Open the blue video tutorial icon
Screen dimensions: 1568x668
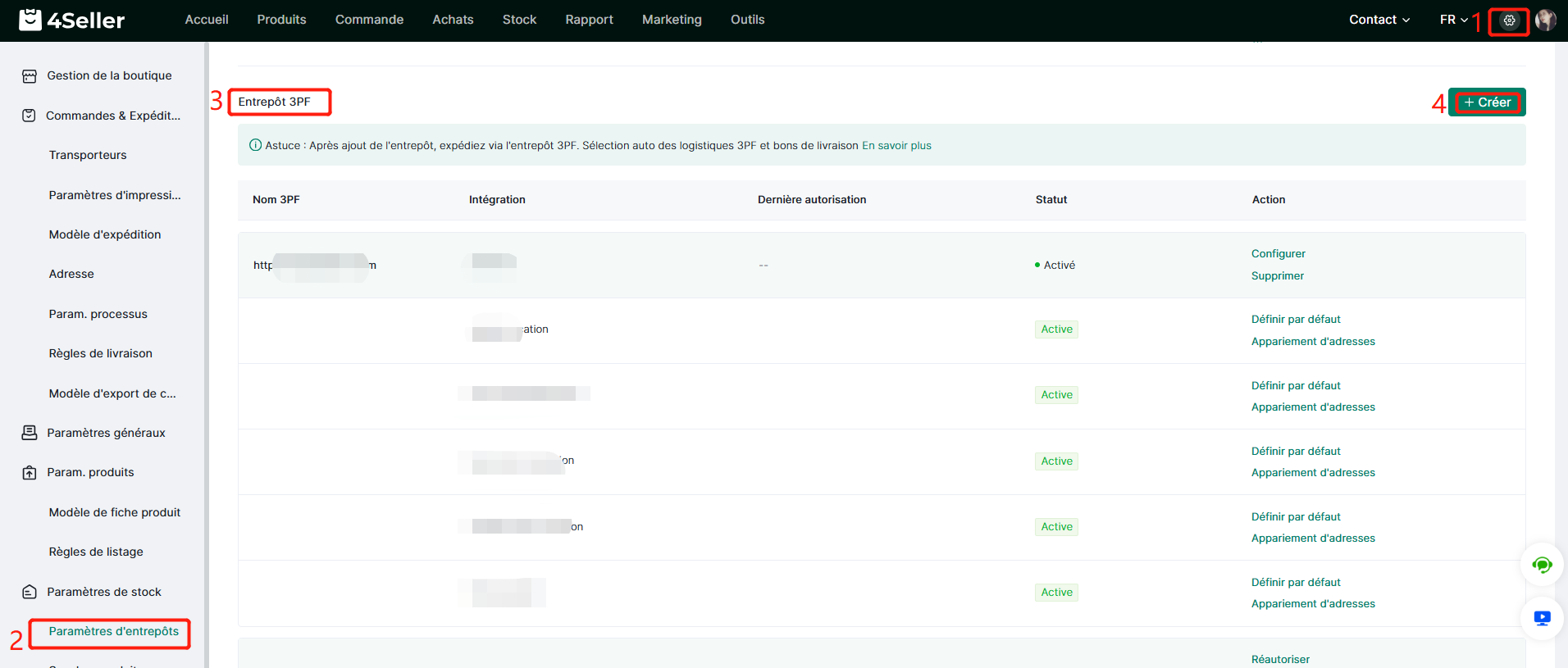tap(1542, 618)
